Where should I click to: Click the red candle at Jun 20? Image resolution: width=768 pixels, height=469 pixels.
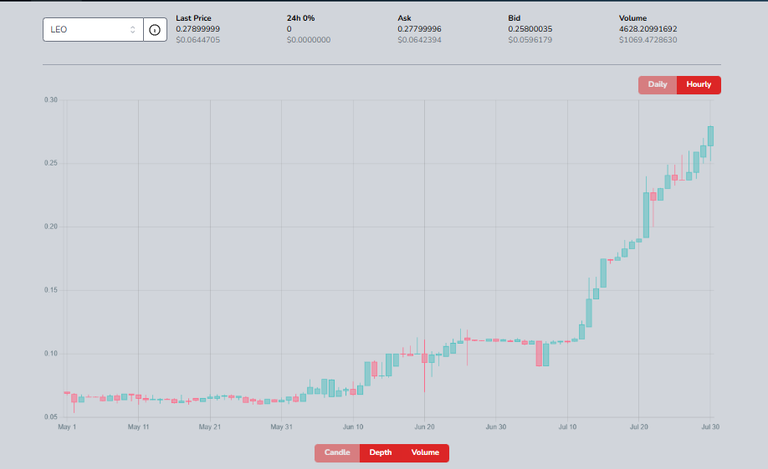click(424, 358)
